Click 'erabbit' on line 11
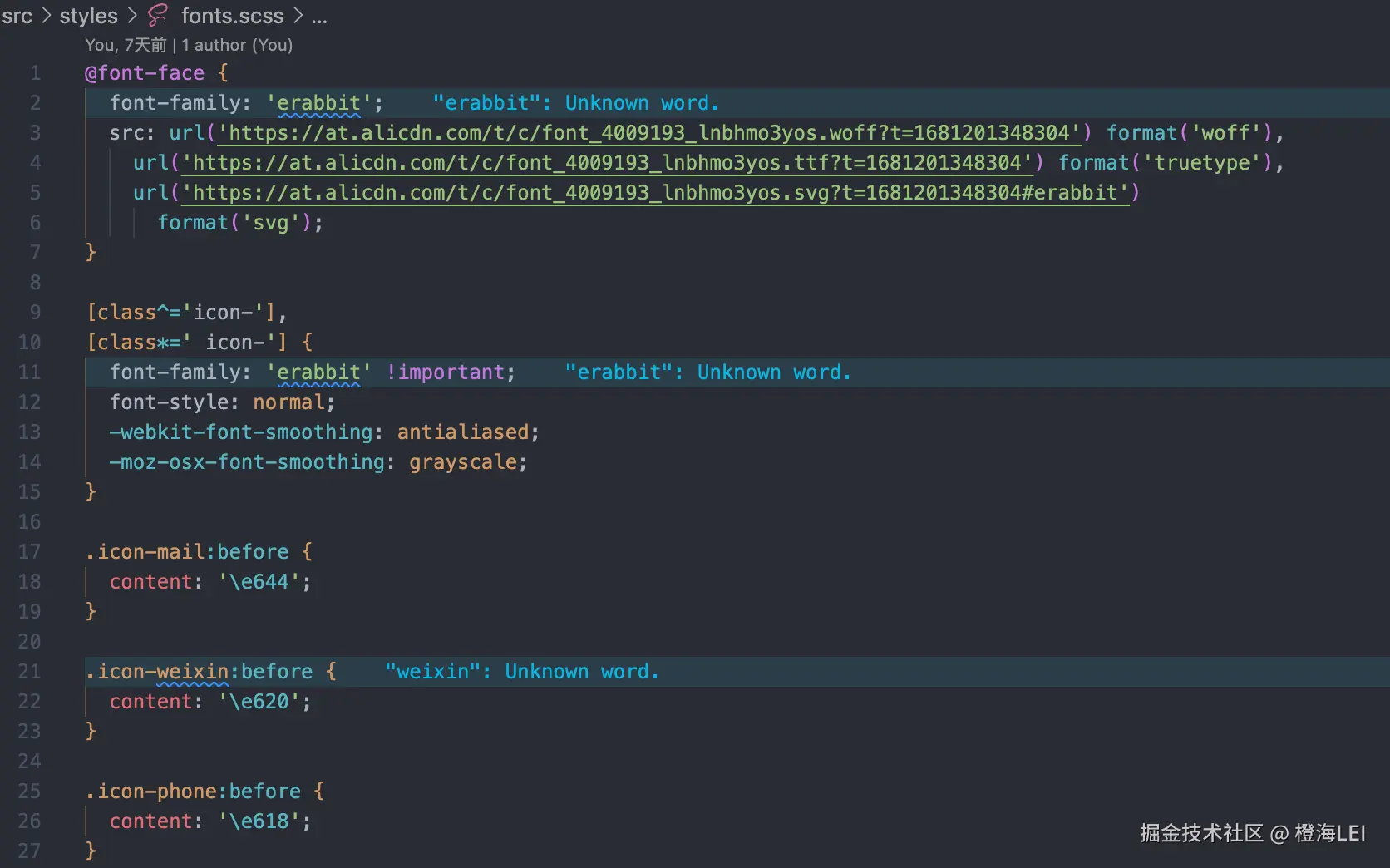The image size is (1390, 868). coord(318,372)
